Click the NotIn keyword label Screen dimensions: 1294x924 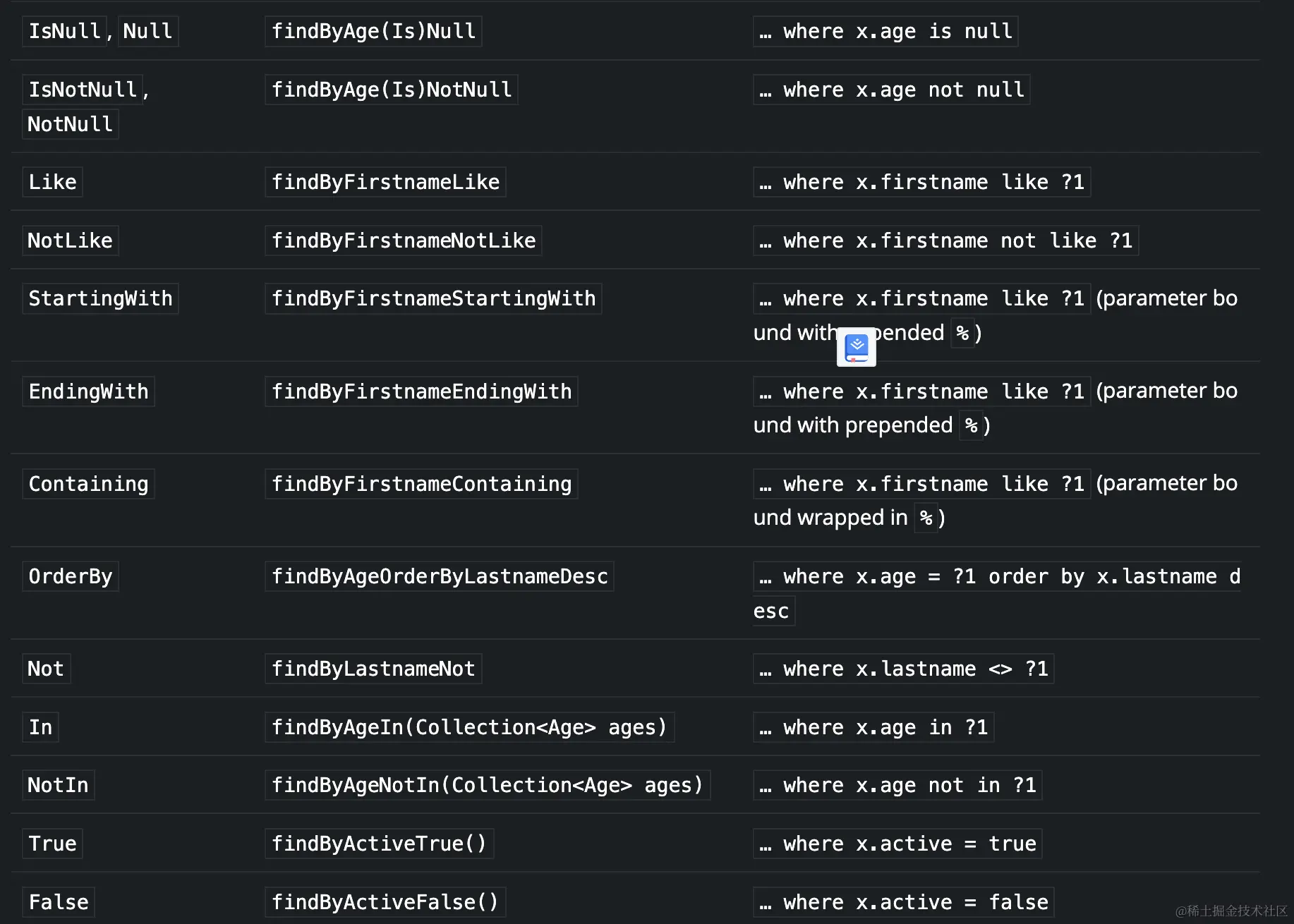coord(58,785)
